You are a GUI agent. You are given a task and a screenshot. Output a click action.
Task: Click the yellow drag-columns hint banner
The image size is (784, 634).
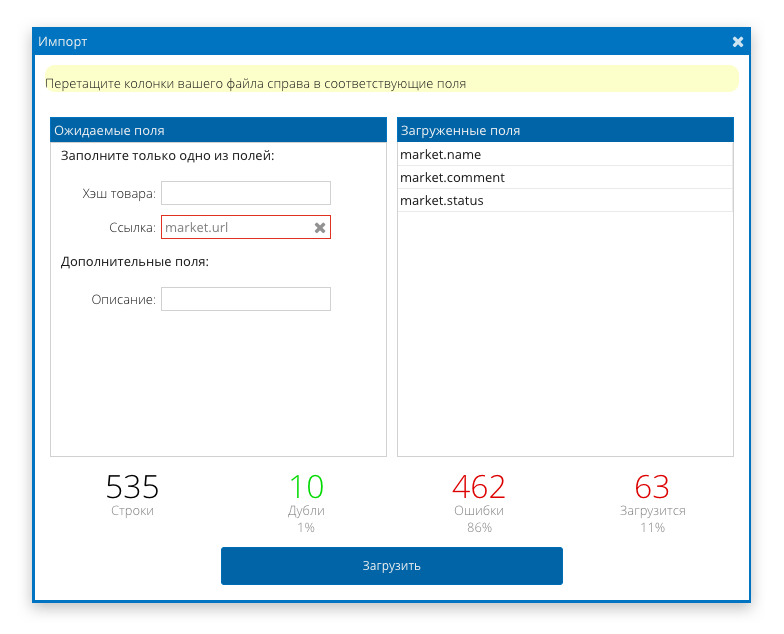[392, 79]
